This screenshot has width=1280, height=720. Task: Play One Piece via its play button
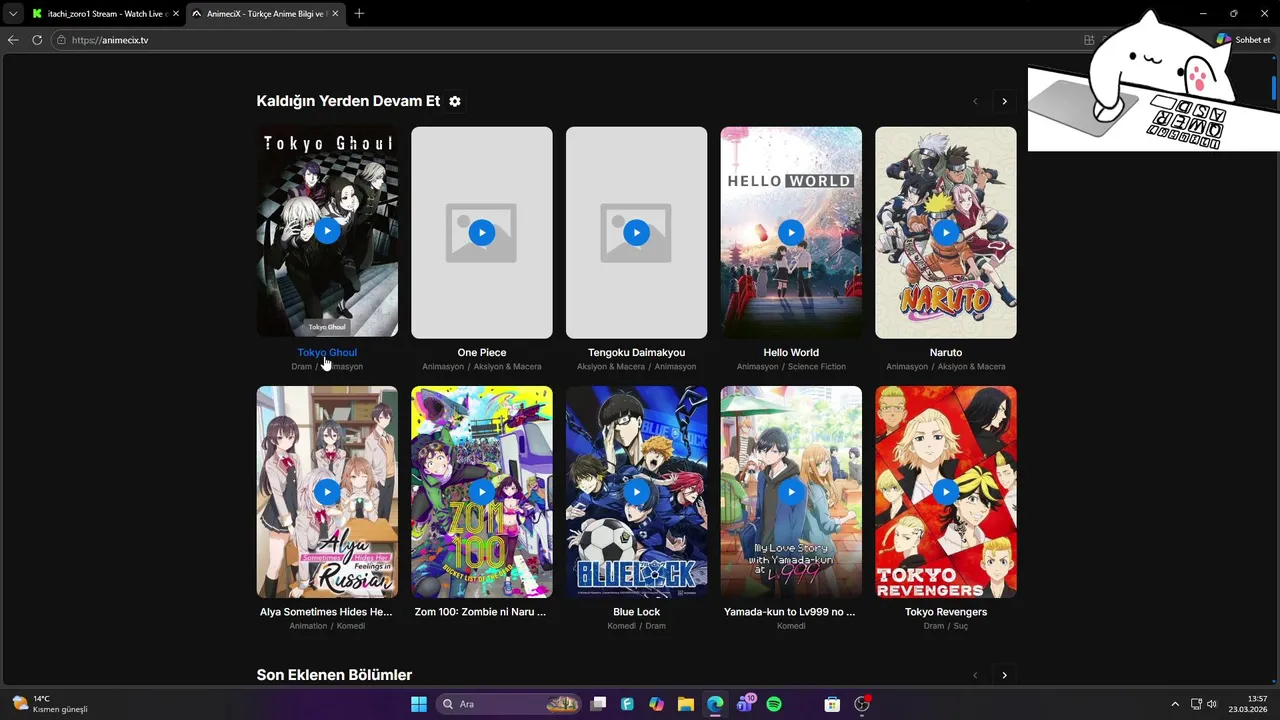(482, 232)
